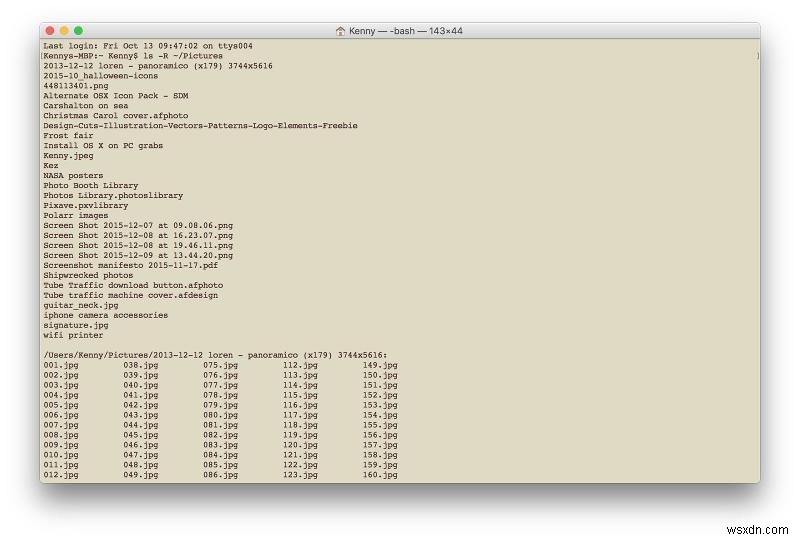
Task: Click 'Screen Shot 2015-12-08 at 19.46.11.png'
Action: [138, 246]
